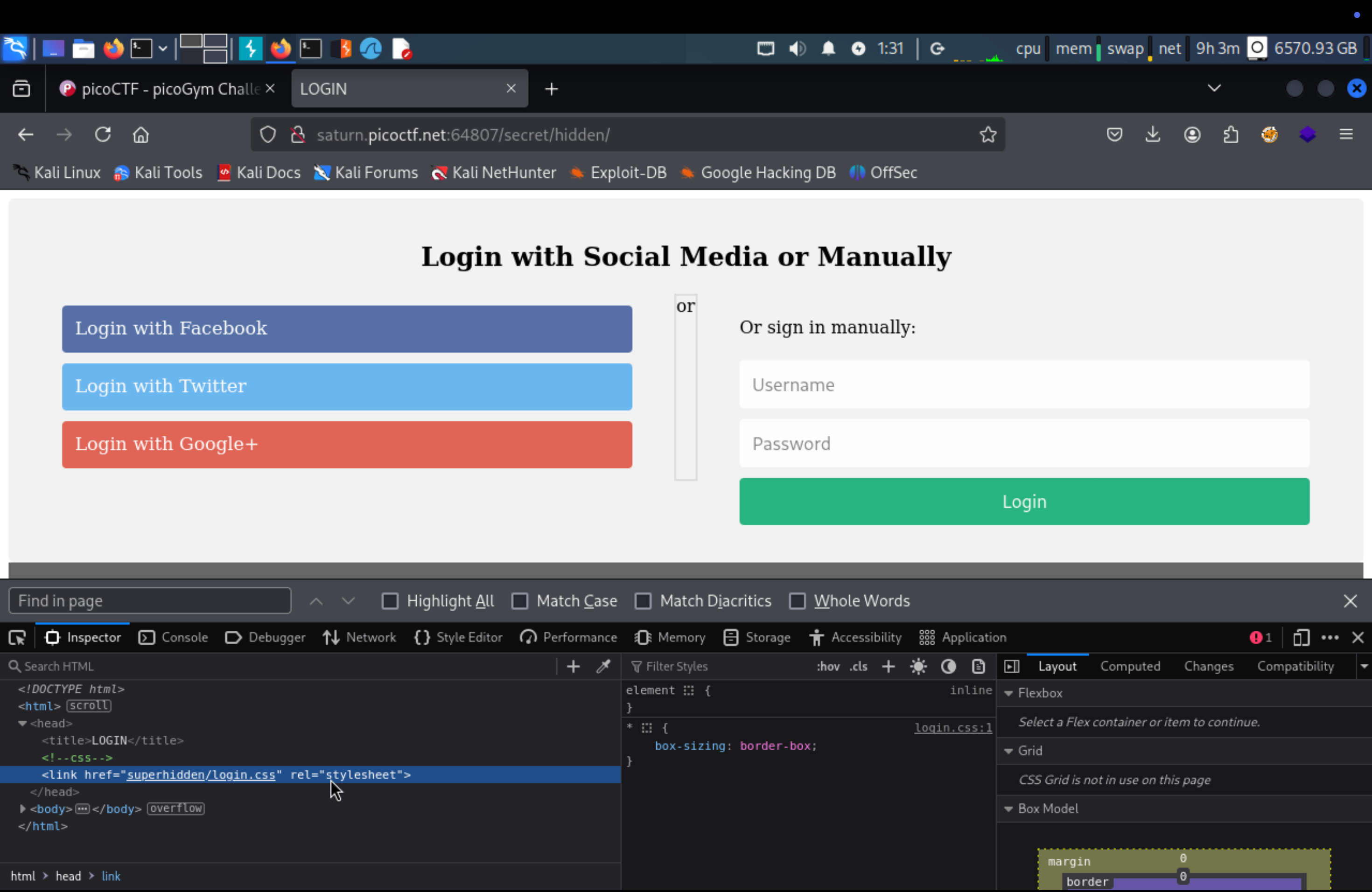
Task: Open a new tab with plus button
Action: (x=551, y=89)
